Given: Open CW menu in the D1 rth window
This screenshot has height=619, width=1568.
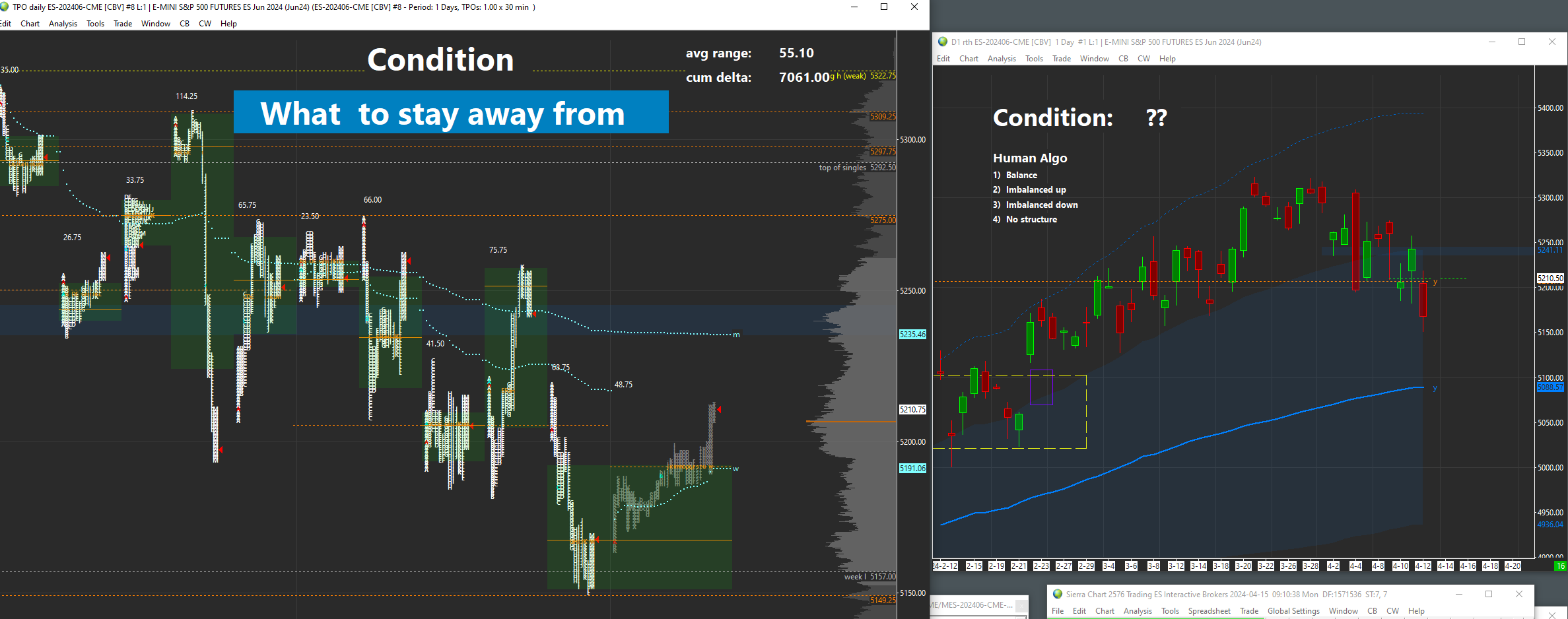Looking at the screenshot, I should click(1144, 59).
